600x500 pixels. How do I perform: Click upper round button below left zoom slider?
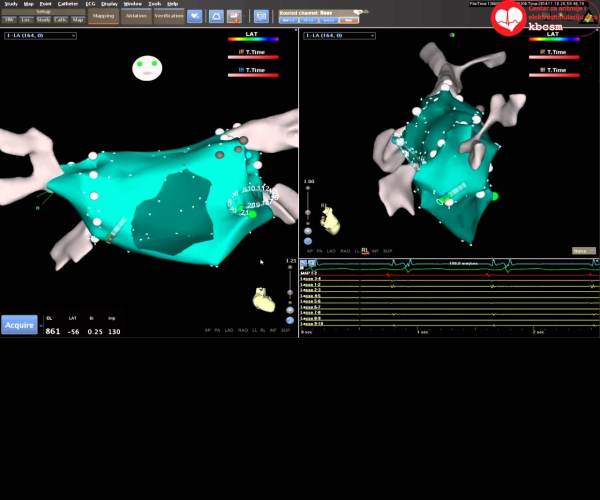point(290,310)
